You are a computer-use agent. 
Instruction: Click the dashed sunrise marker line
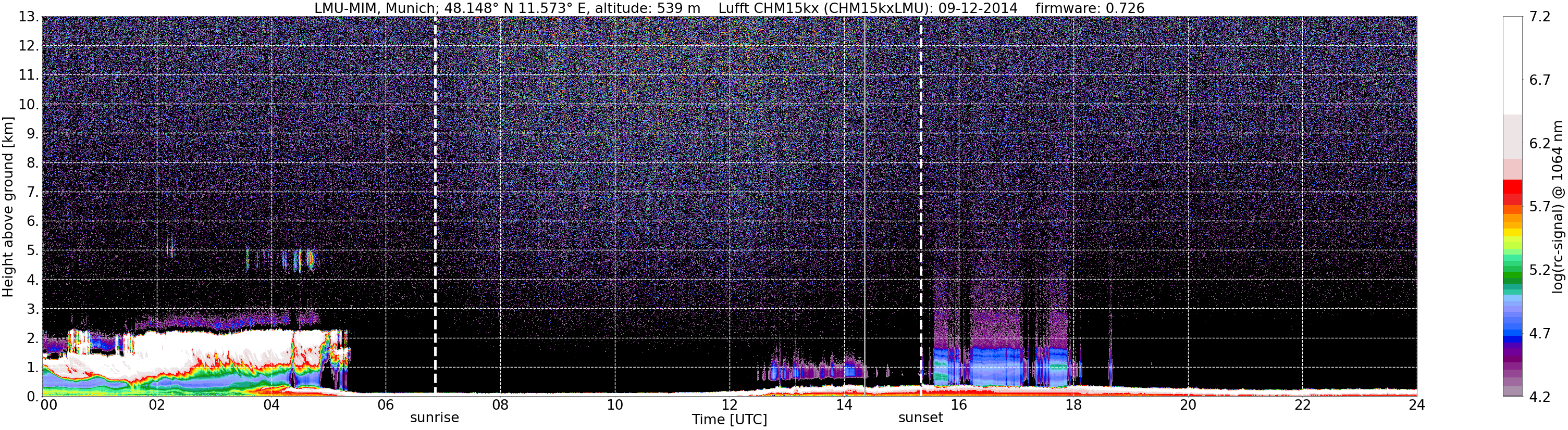click(435, 206)
